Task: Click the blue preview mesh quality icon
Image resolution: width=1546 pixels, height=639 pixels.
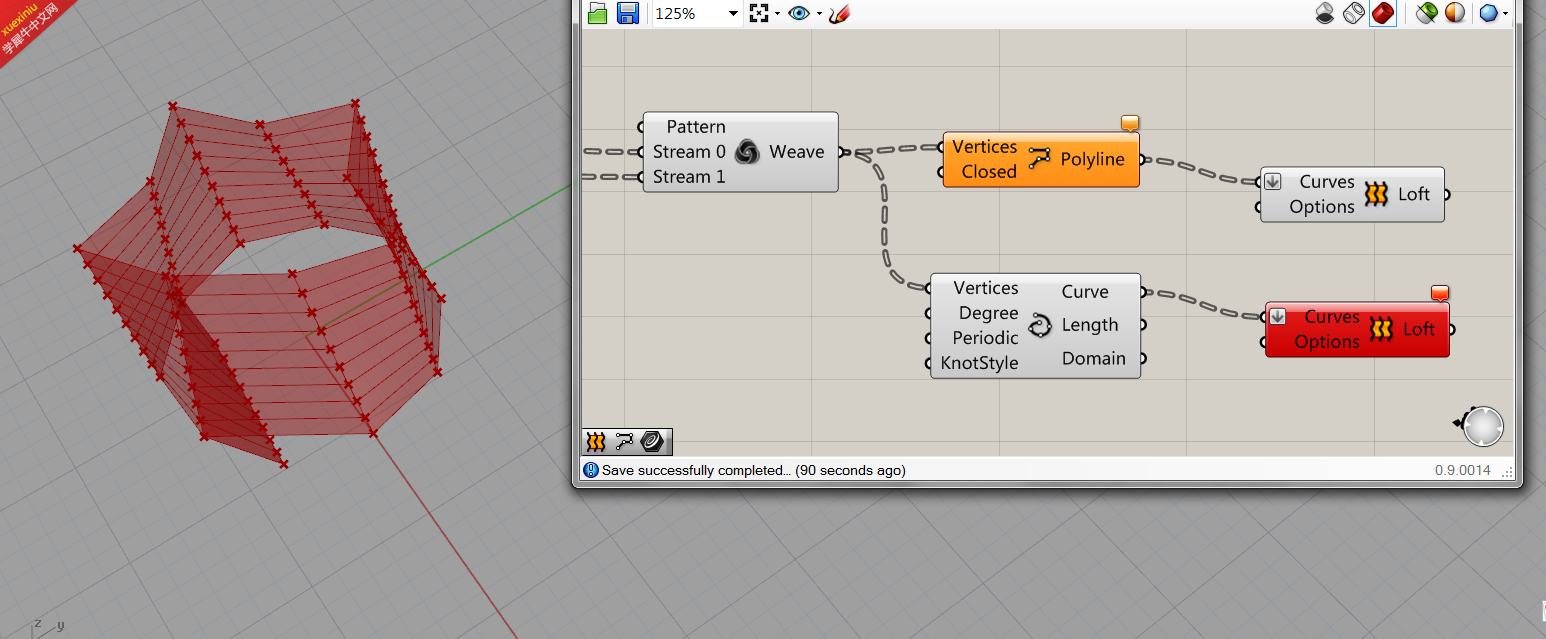Action: (x=1488, y=13)
